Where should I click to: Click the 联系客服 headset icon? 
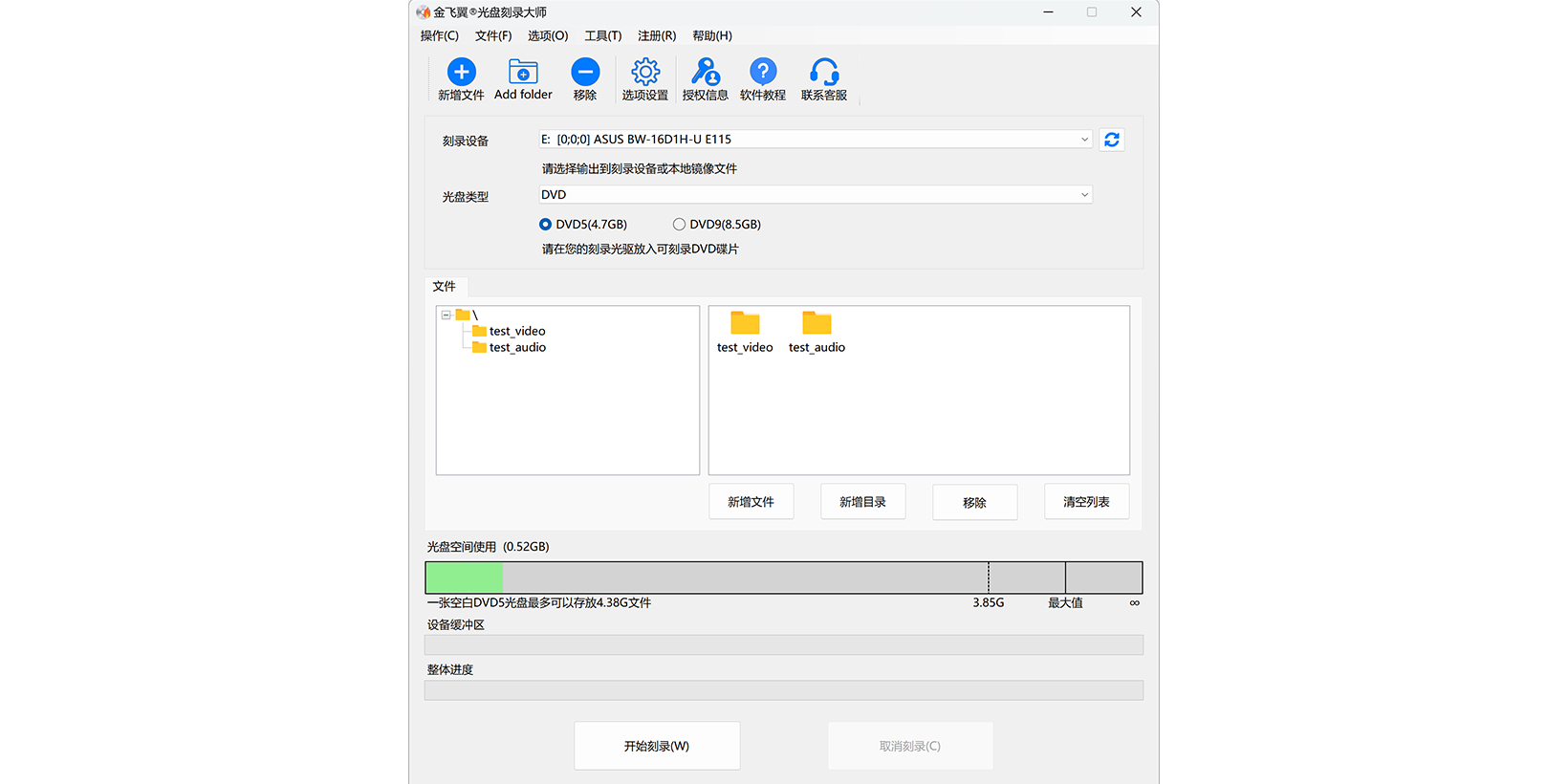click(824, 73)
